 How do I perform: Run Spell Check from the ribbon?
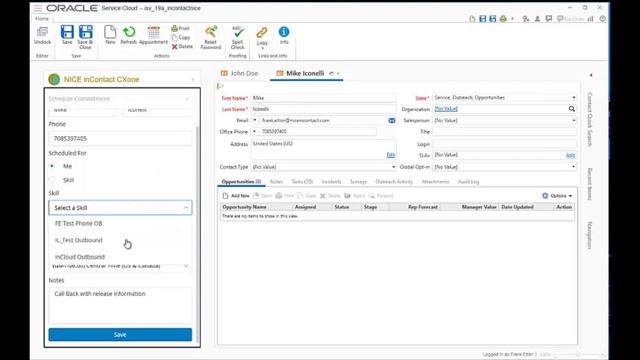click(238, 37)
